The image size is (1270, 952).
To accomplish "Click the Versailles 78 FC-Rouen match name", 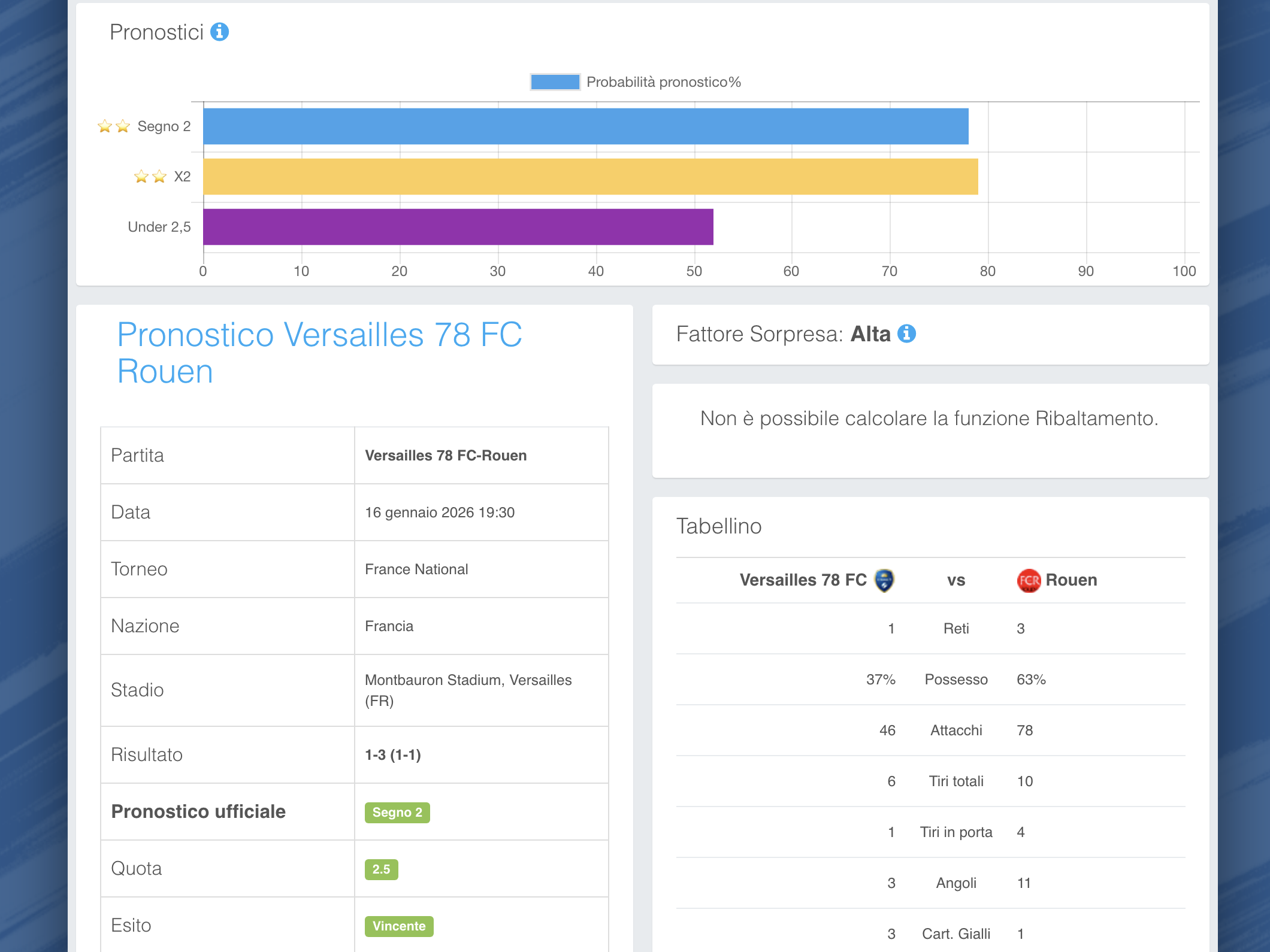I will pos(446,456).
